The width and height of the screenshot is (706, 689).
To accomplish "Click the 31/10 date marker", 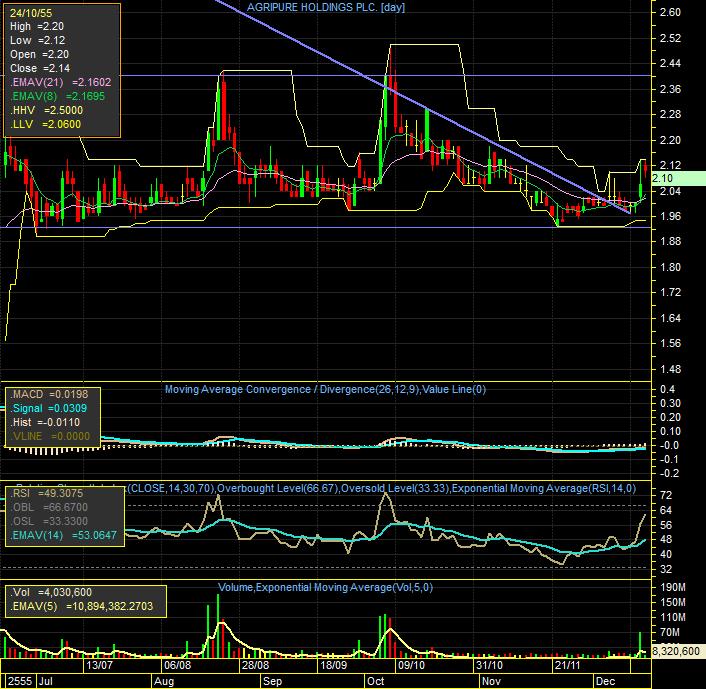I will [x=489, y=665].
